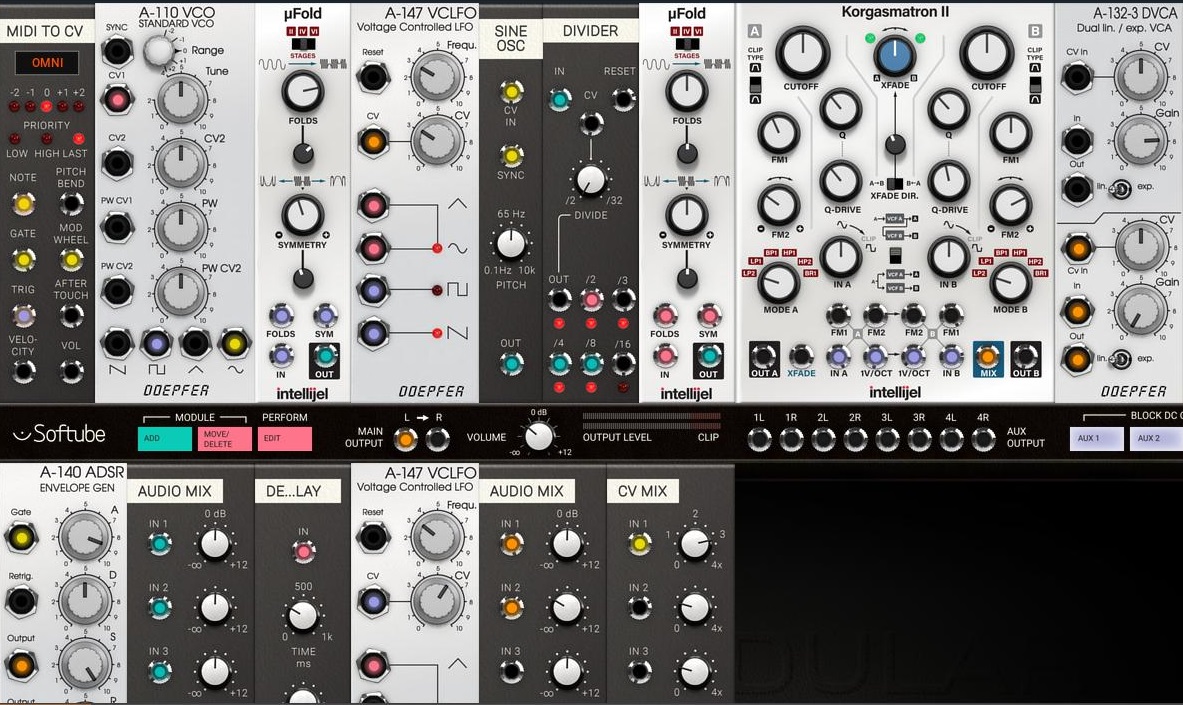Click the Reset jack on the upper A-147 VCLFO
The height and width of the screenshot is (705, 1183).
pos(373,76)
